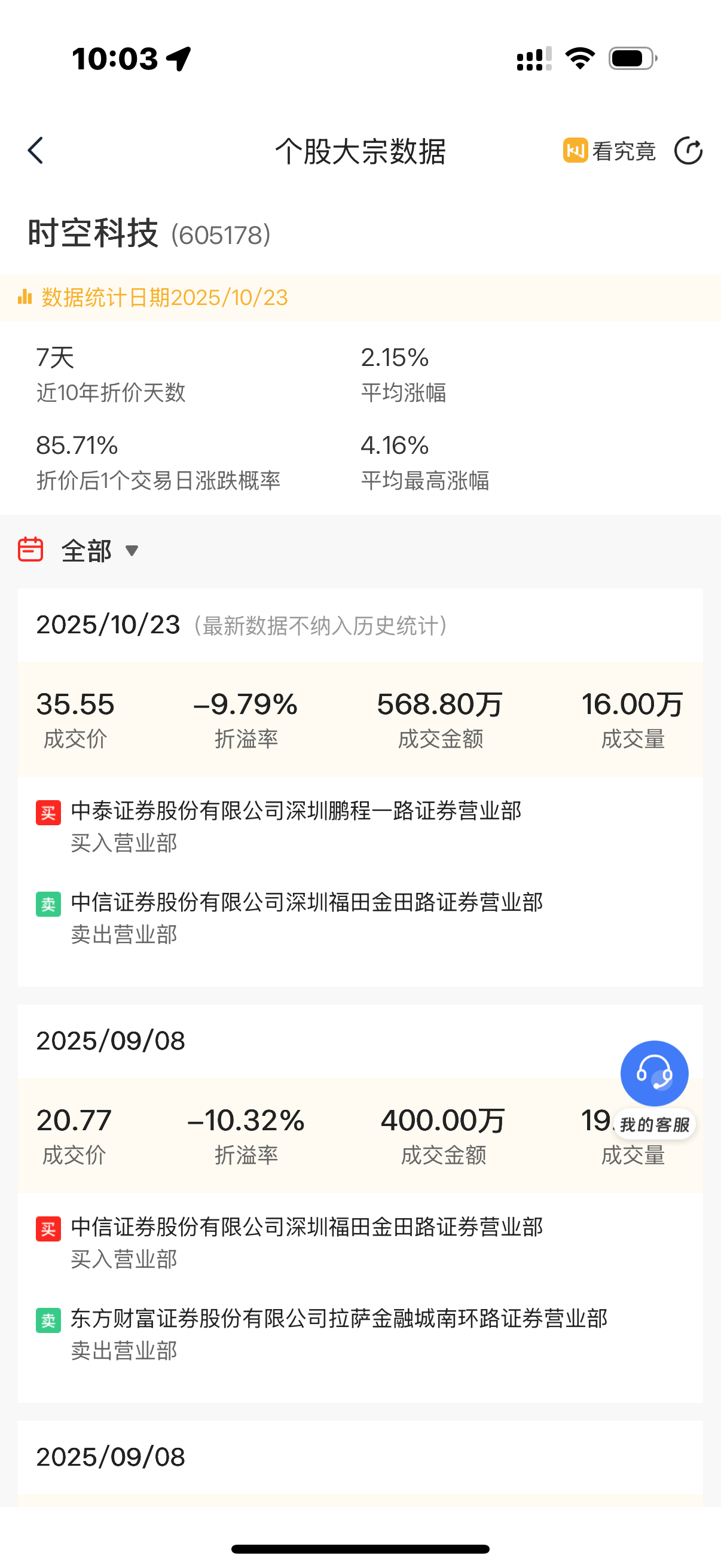Tap the 16.00万 volume value
The height and width of the screenshot is (1568, 721).
(x=633, y=704)
